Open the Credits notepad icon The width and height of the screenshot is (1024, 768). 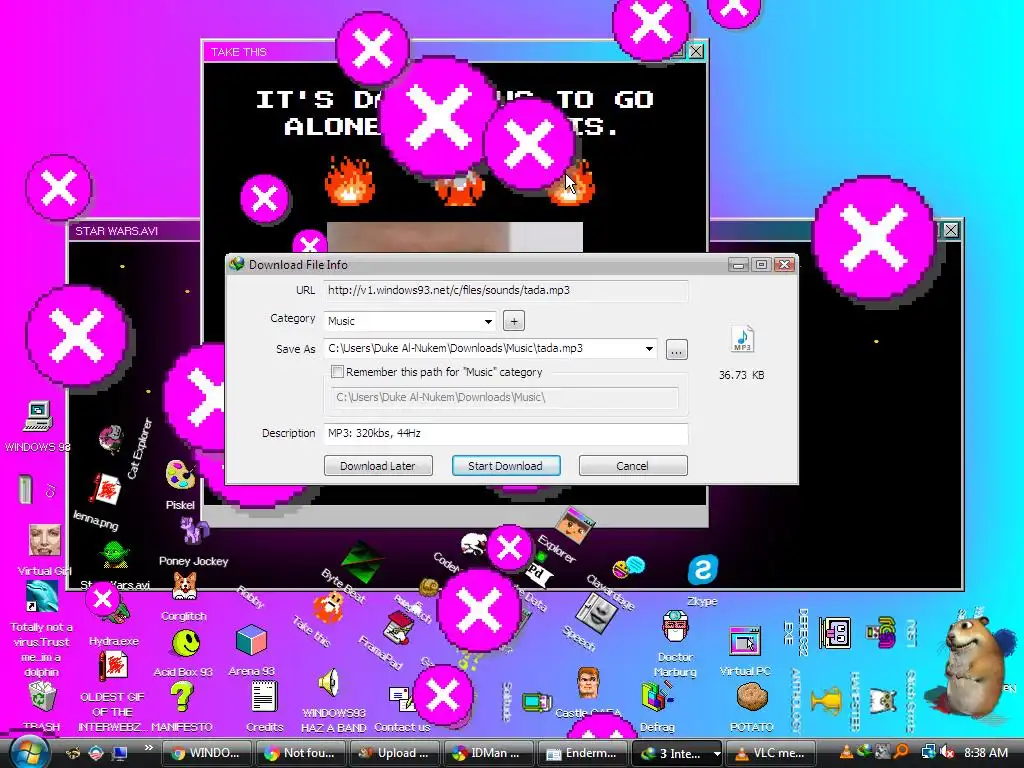(x=264, y=696)
